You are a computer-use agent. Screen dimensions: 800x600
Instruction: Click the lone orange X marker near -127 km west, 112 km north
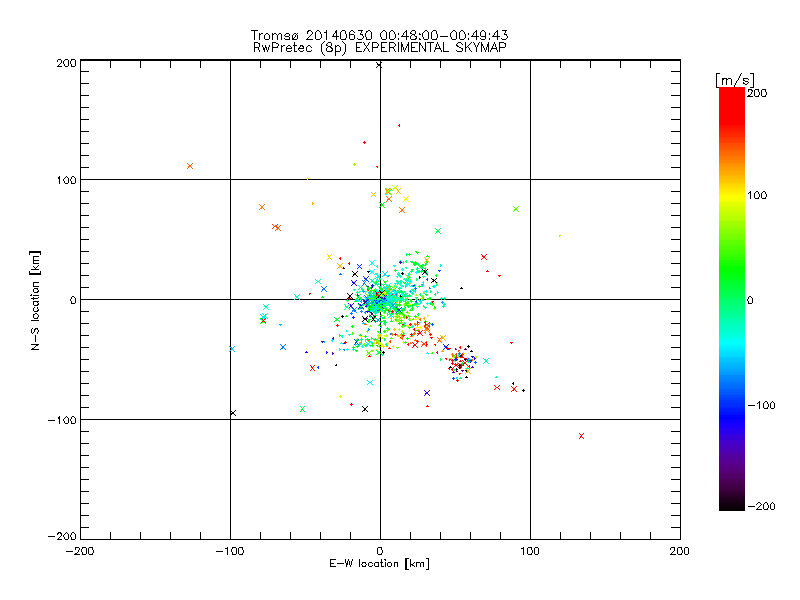pyautogui.click(x=190, y=166)
